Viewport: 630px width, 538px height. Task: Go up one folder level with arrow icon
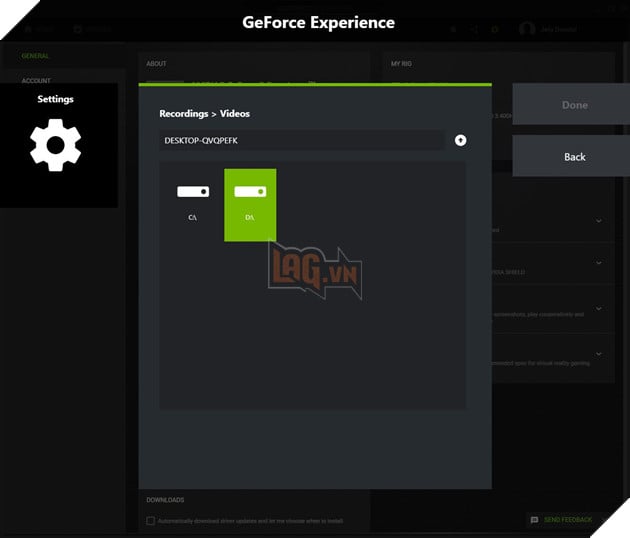coord(460,140)
